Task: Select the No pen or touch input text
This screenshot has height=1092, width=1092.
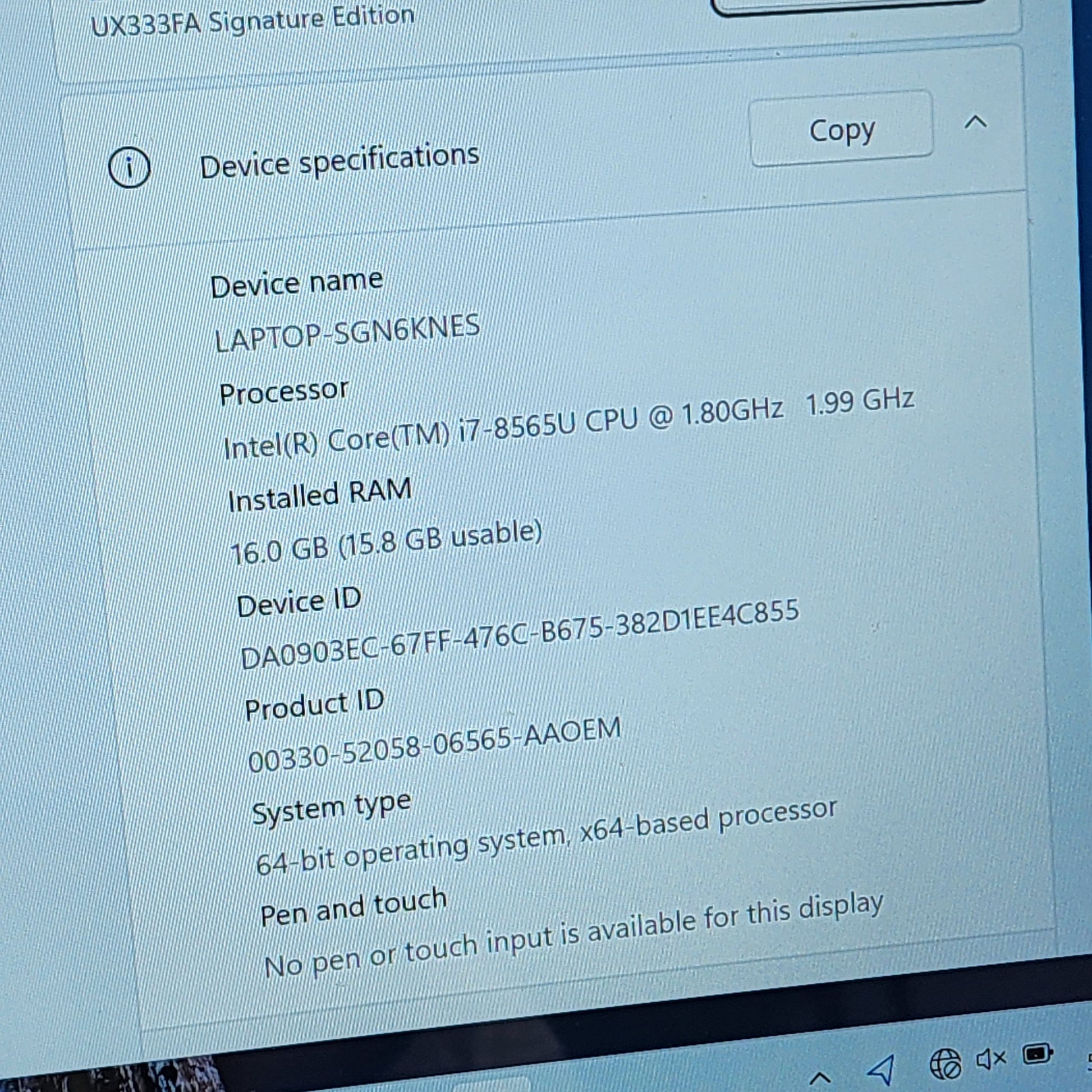Action: (573, 935)
